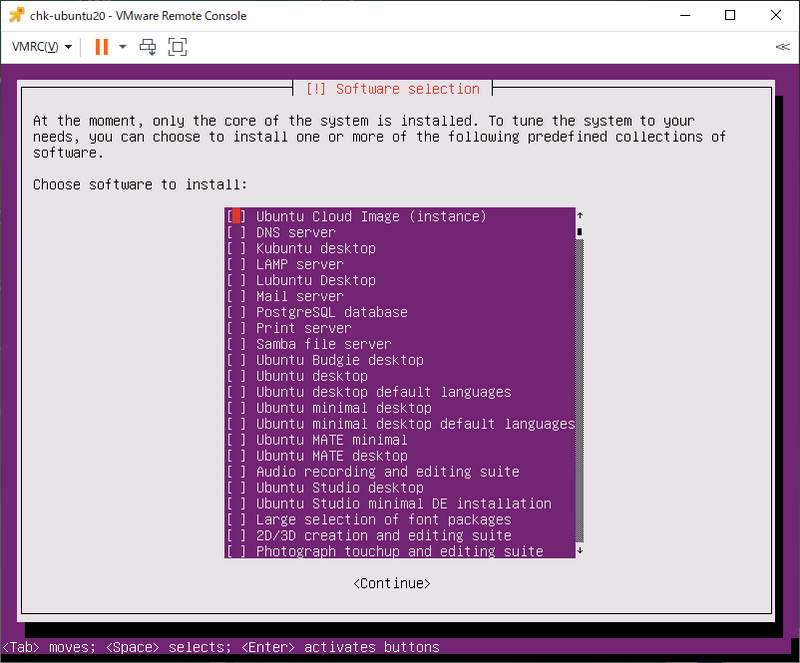Toggle the Samba file server checkbox
The width and height of the screenshot is (800, 663).
[x=236, y=344]
